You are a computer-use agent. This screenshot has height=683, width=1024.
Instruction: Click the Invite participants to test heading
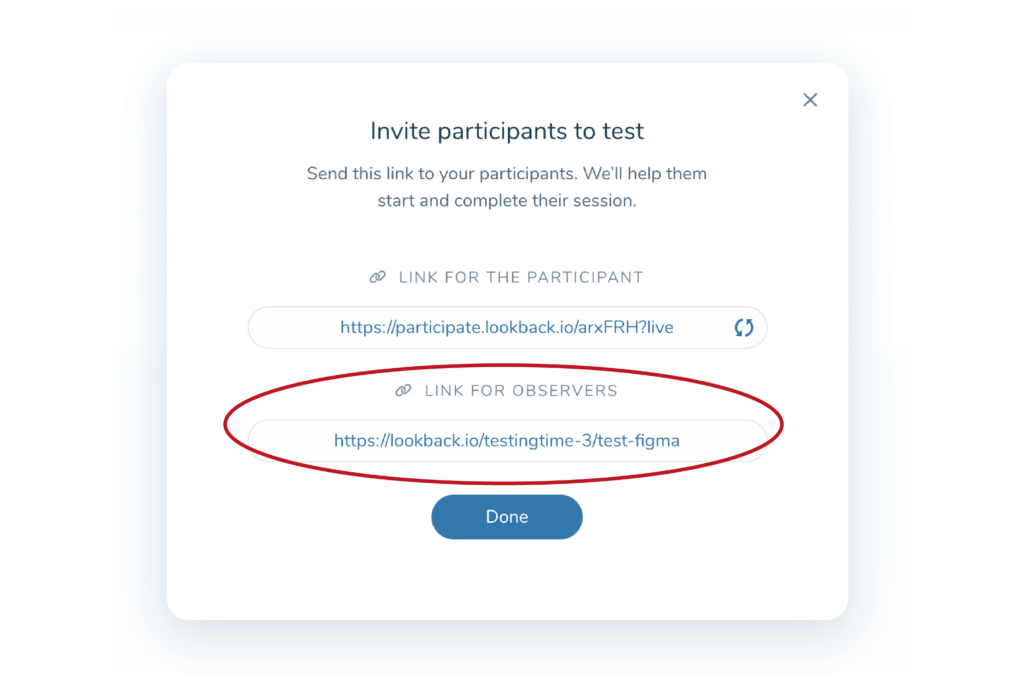click(507, 131)
